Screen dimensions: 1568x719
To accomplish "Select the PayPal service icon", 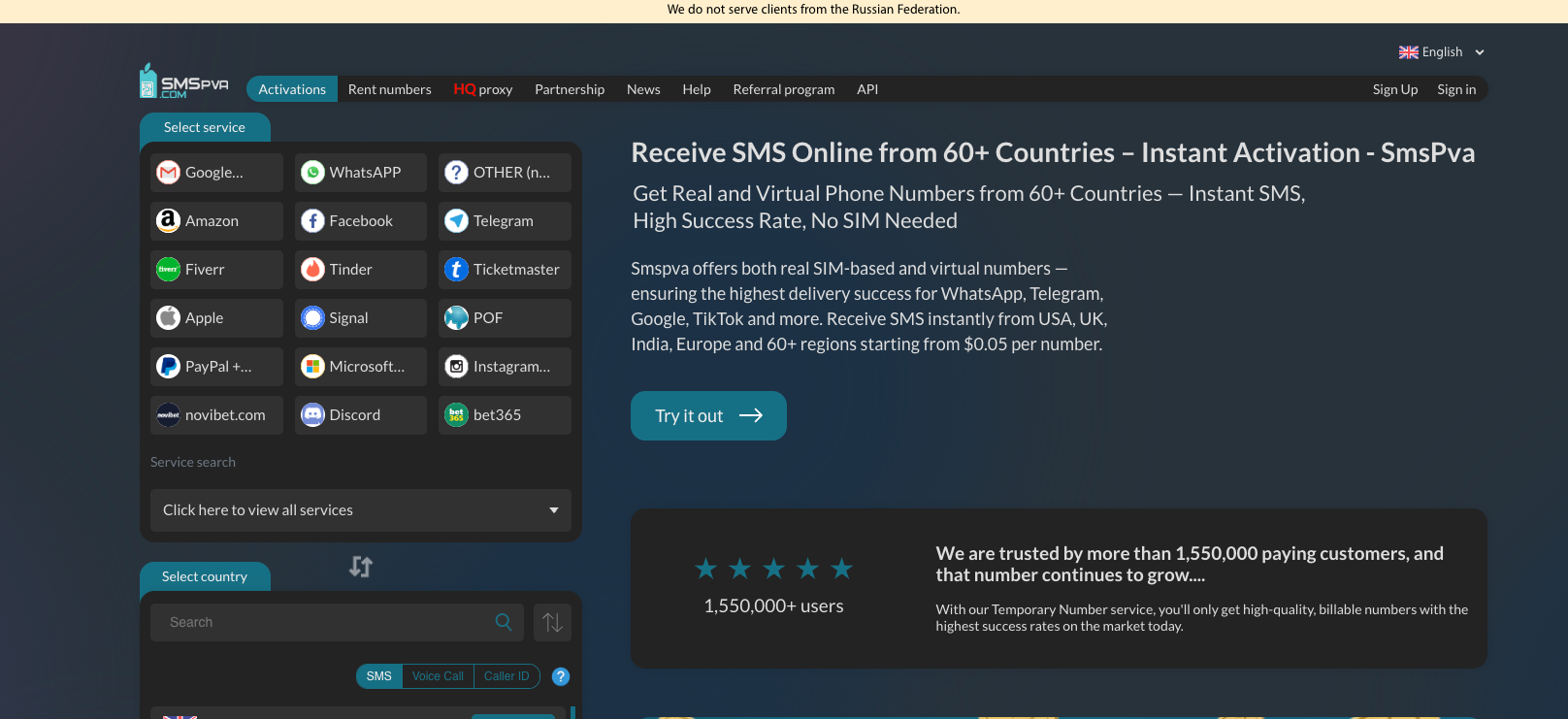I will [169, 367].
